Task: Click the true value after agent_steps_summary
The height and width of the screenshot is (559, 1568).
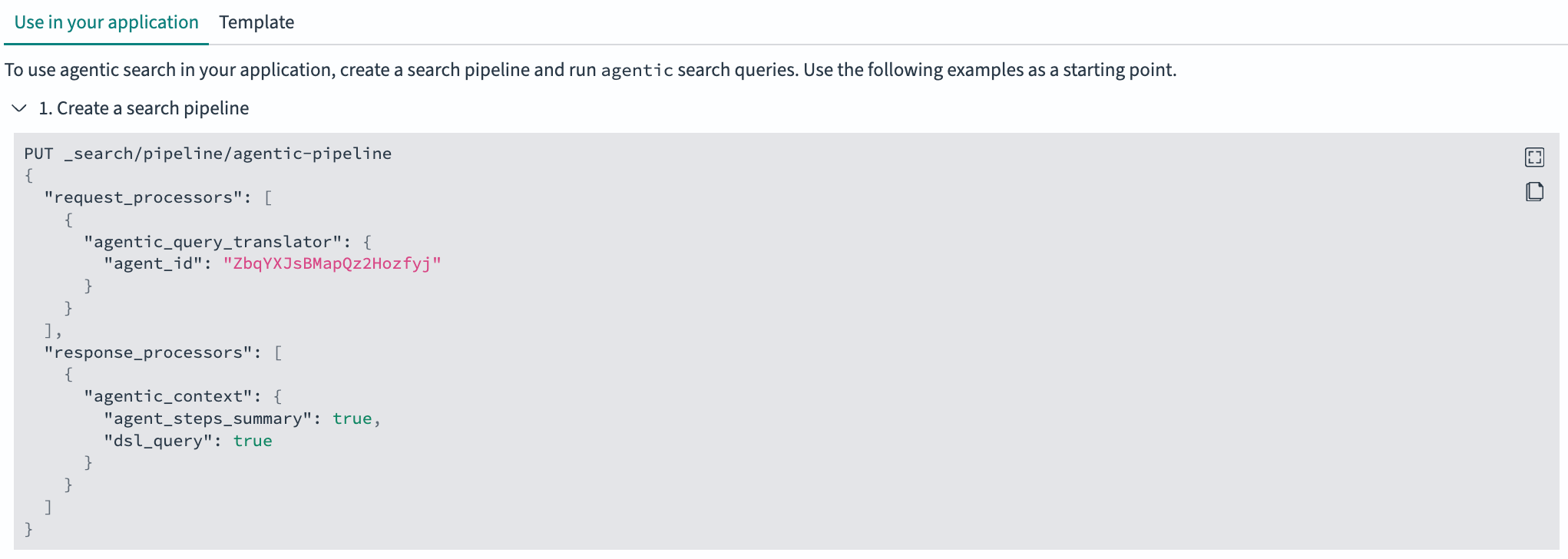Action: [352, 418]
